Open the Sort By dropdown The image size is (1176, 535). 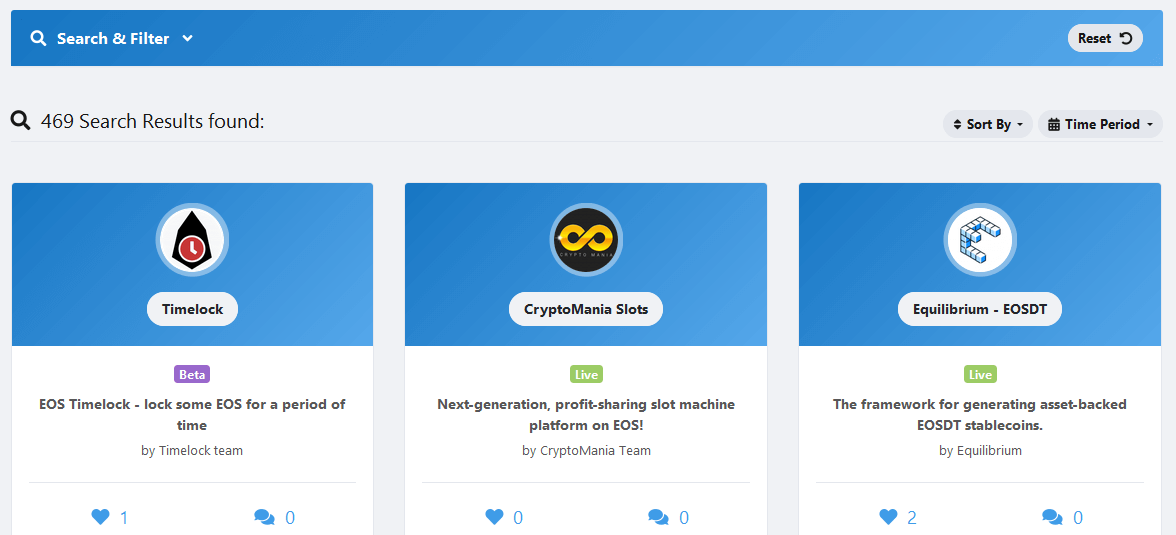coord(987,124)
